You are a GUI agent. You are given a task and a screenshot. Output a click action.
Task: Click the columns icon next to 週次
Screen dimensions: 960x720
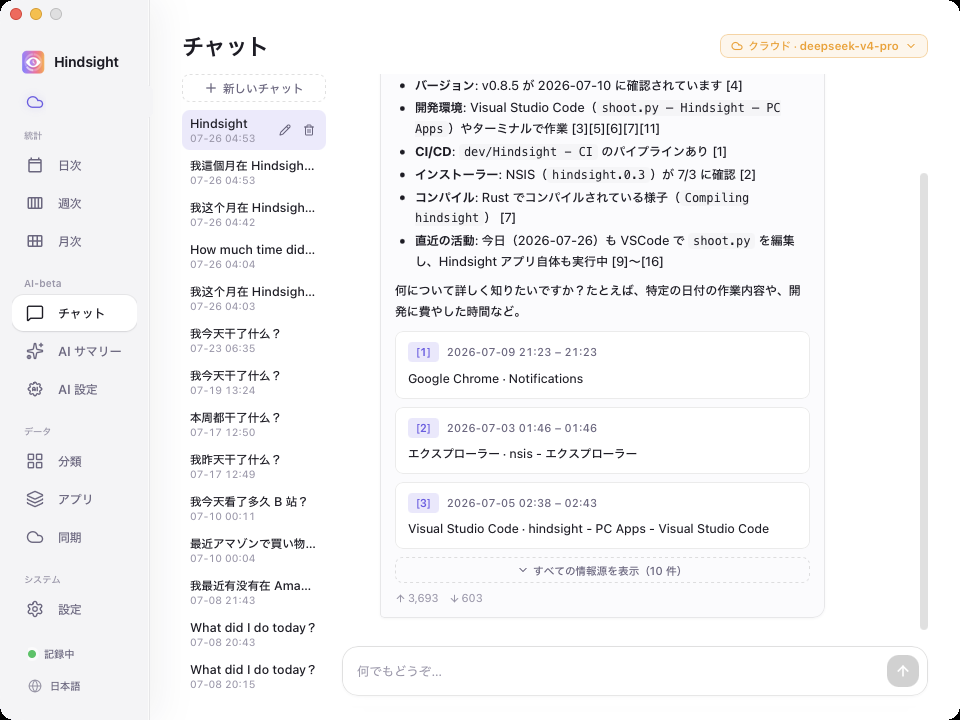[x=35, y=203]
